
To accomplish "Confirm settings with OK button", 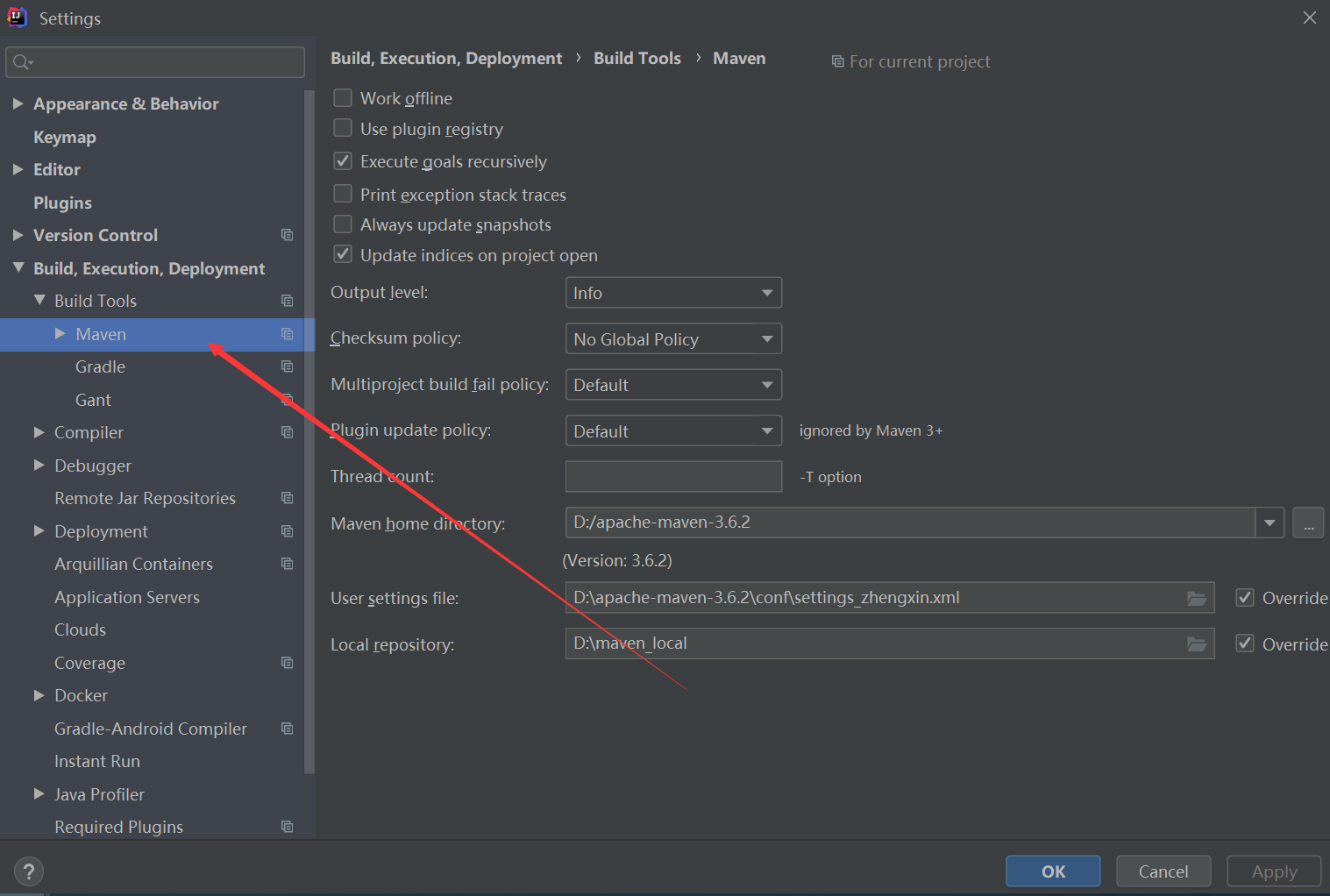I will pos(1053,871).
